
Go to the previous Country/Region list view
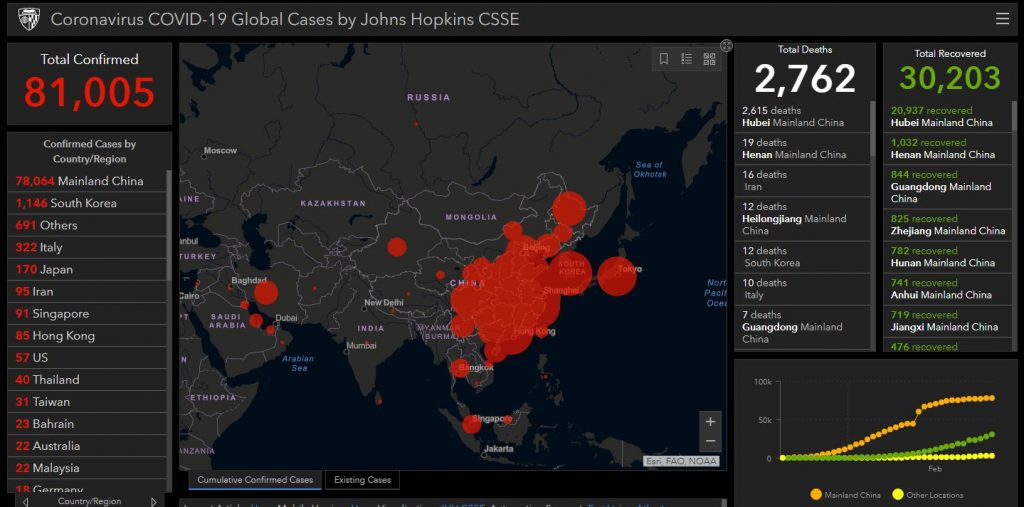click(25, 501)
